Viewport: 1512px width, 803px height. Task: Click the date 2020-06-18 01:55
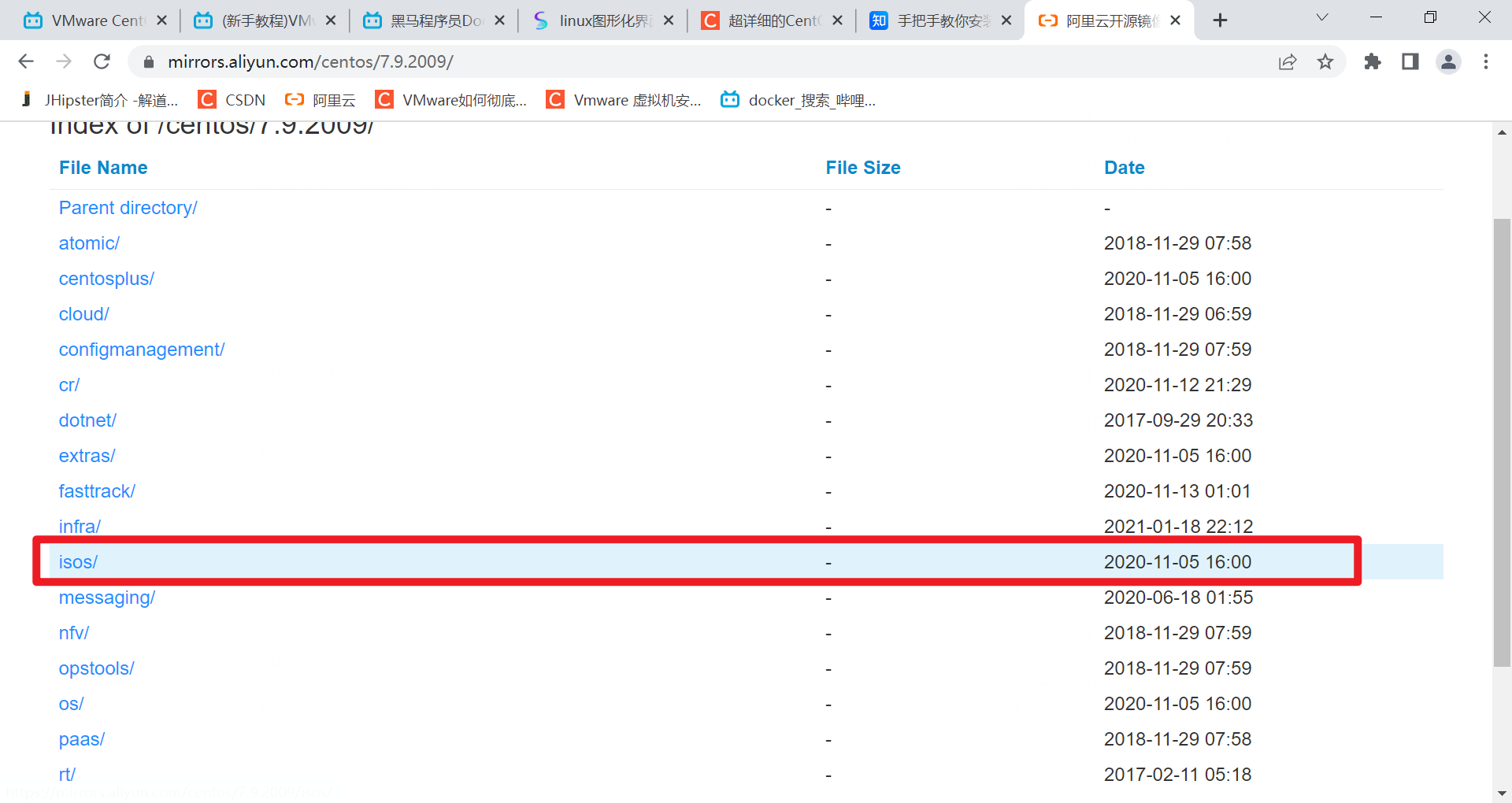1178,598
